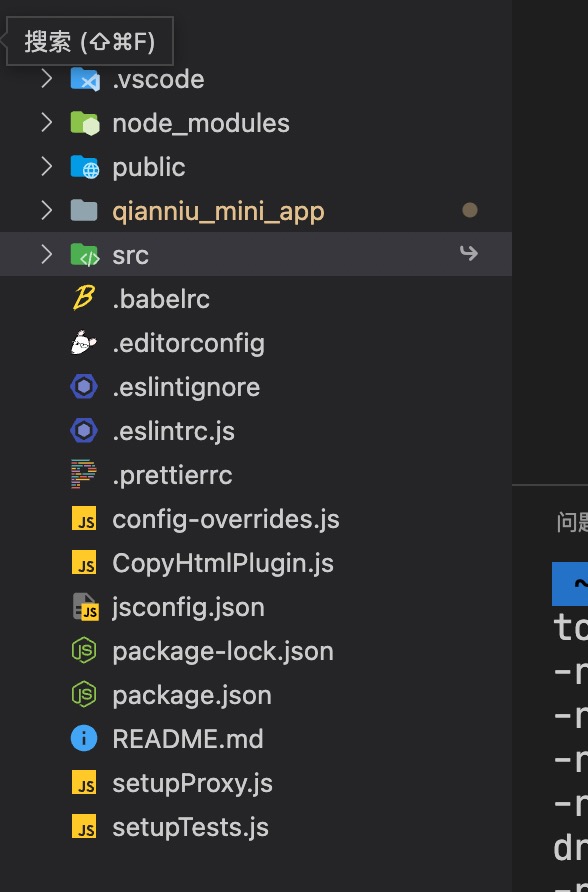588x892 pixels.
Task: Open CopyHtmlPlugin.js
Action: click(x=220, y=562)
